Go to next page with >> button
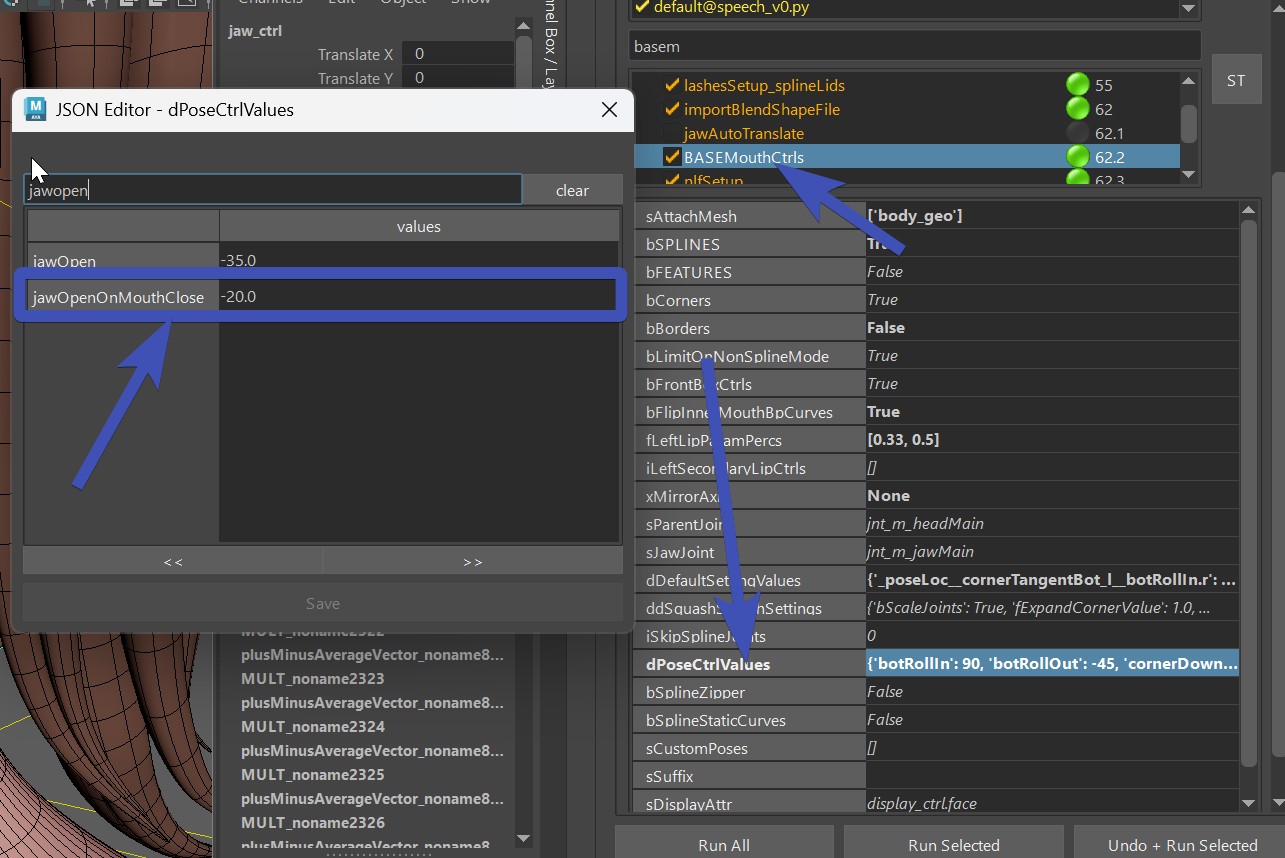 pos(473,561)
